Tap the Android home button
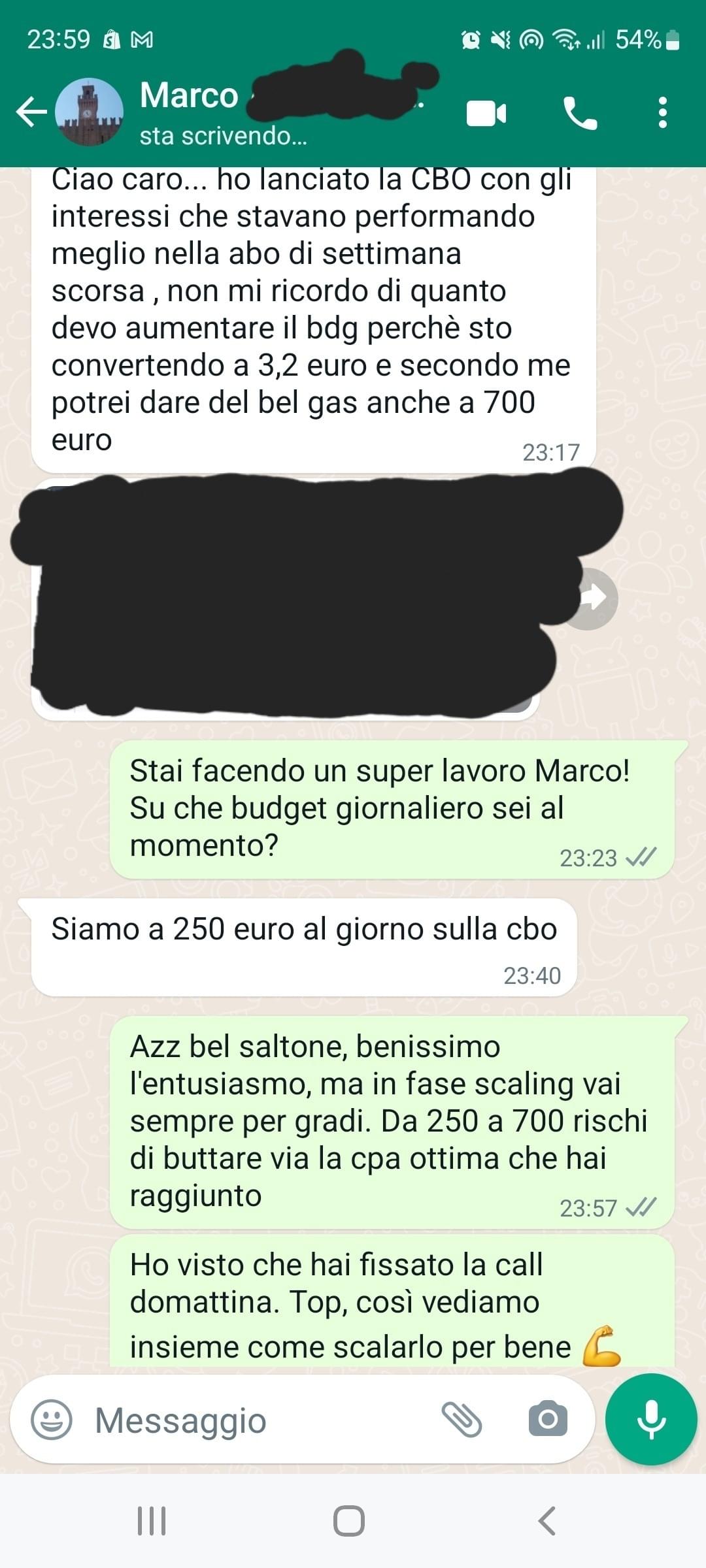 click(349, 1521)
